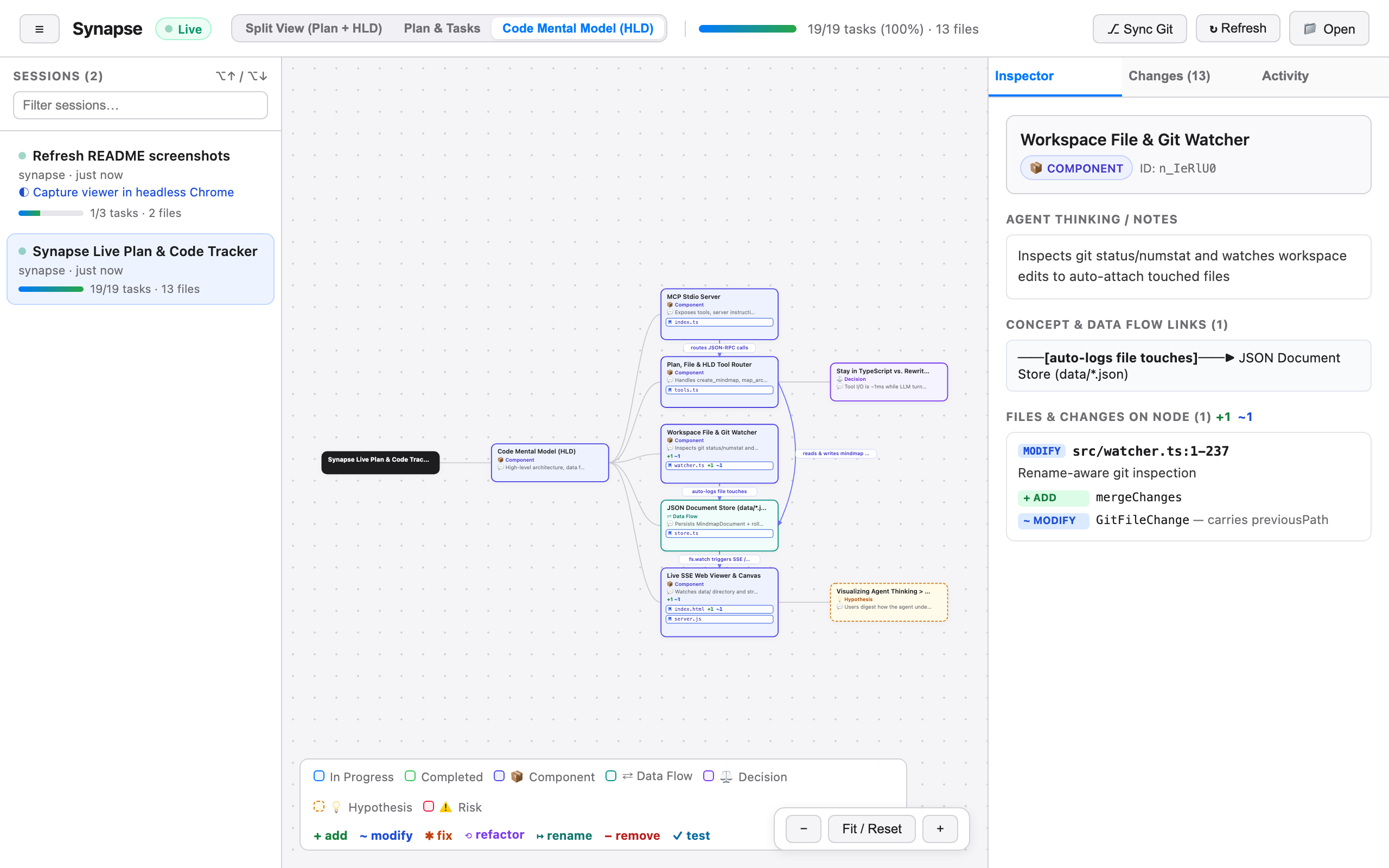Click the refactor legend tag
This screenshot has height=868, width=1389.
click(494, 835)
